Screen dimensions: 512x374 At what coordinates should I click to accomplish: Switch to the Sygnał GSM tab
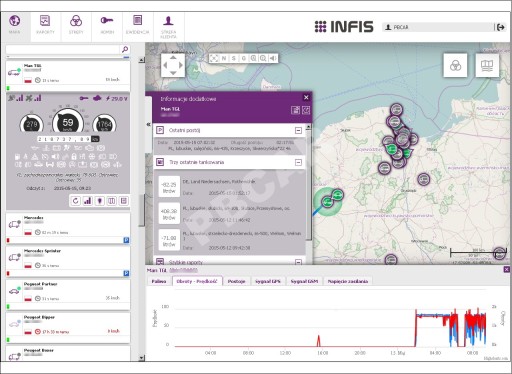[x=304, y=281]
